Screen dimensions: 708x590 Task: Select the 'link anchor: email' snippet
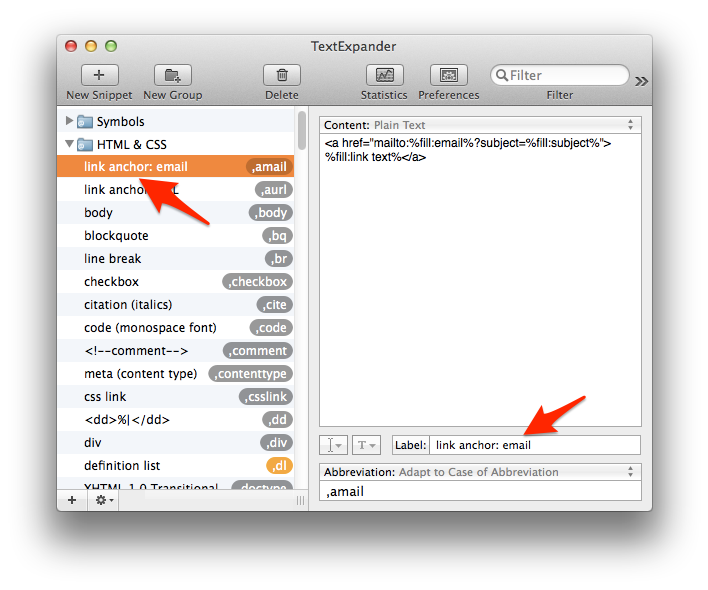(176, 167)
